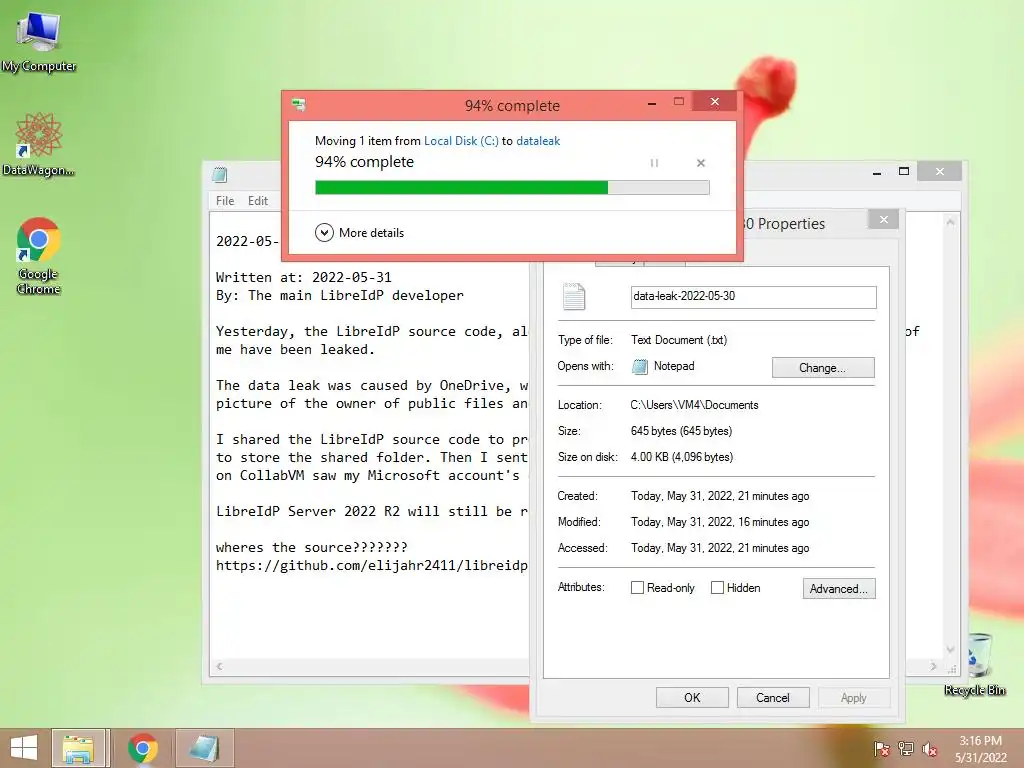
Task: Click the 'LibreIdP Server 2022 R2' line
Action: coord(372,511)
